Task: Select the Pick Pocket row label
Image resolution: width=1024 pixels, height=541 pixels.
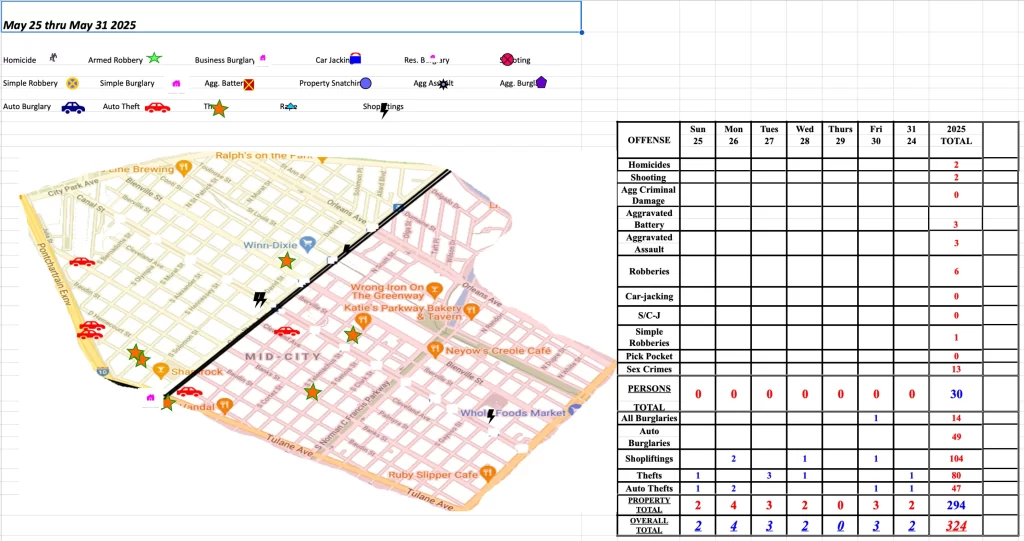Action: pyautogui.click(x=649, y=356)
